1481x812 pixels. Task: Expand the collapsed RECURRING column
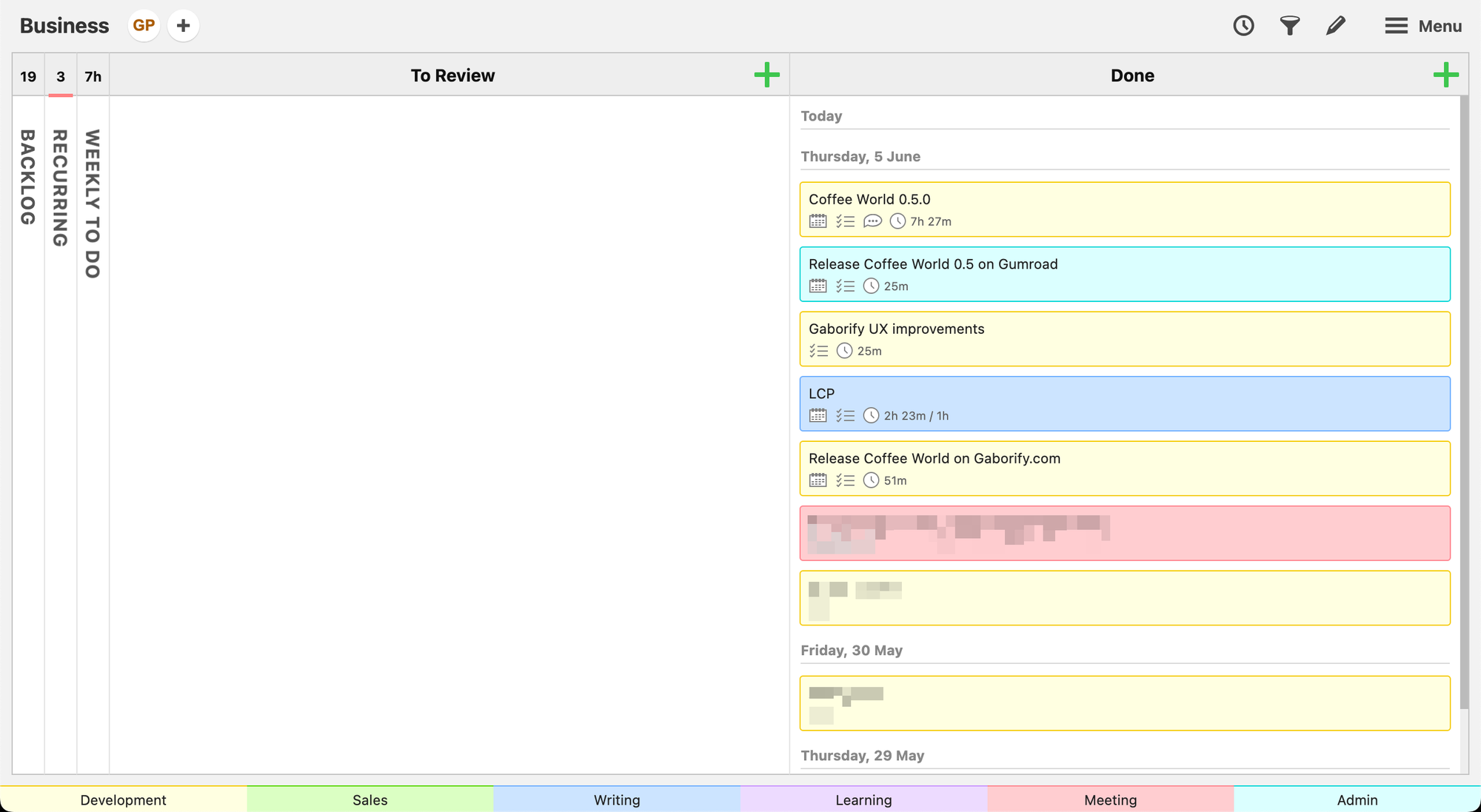[61, 189]
